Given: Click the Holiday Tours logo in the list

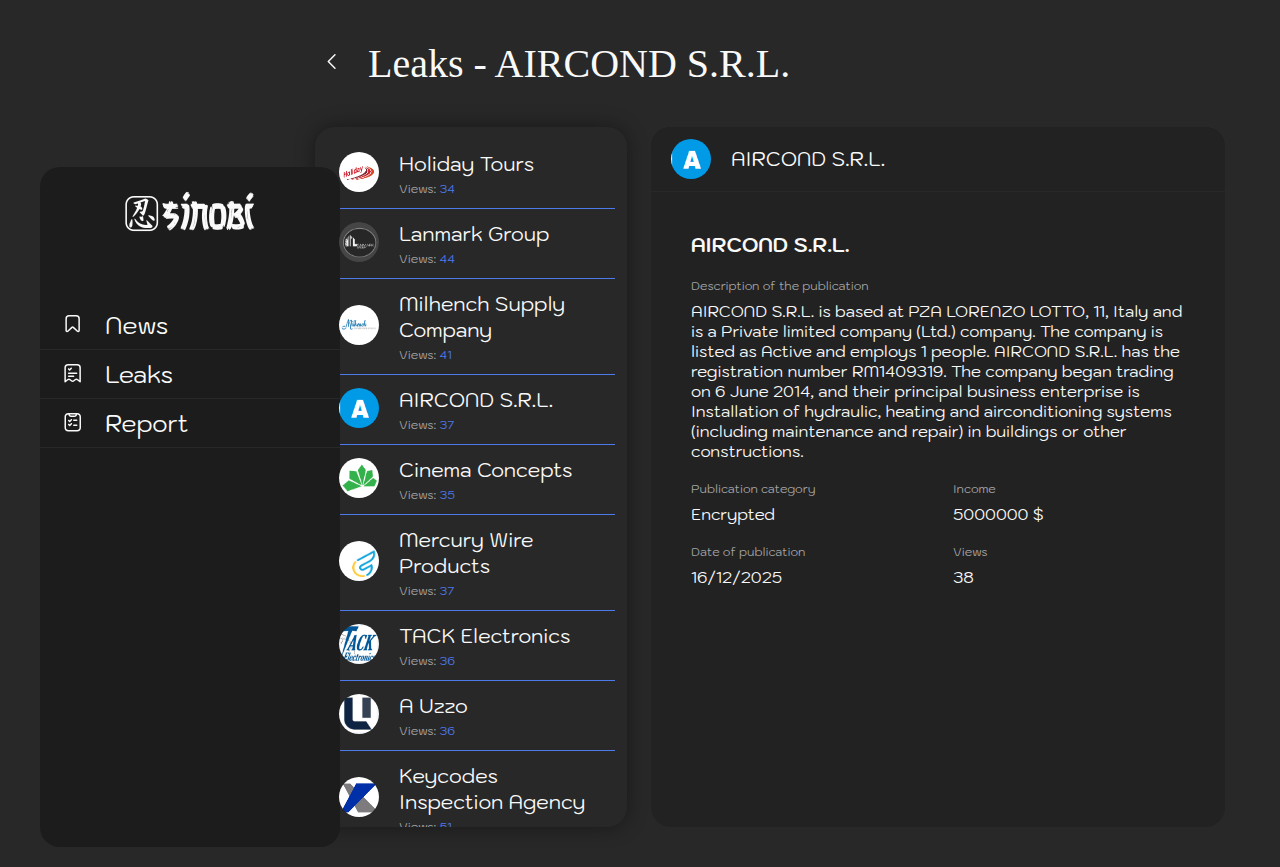Looking at the screenshot, I should [x=359, y=172].
